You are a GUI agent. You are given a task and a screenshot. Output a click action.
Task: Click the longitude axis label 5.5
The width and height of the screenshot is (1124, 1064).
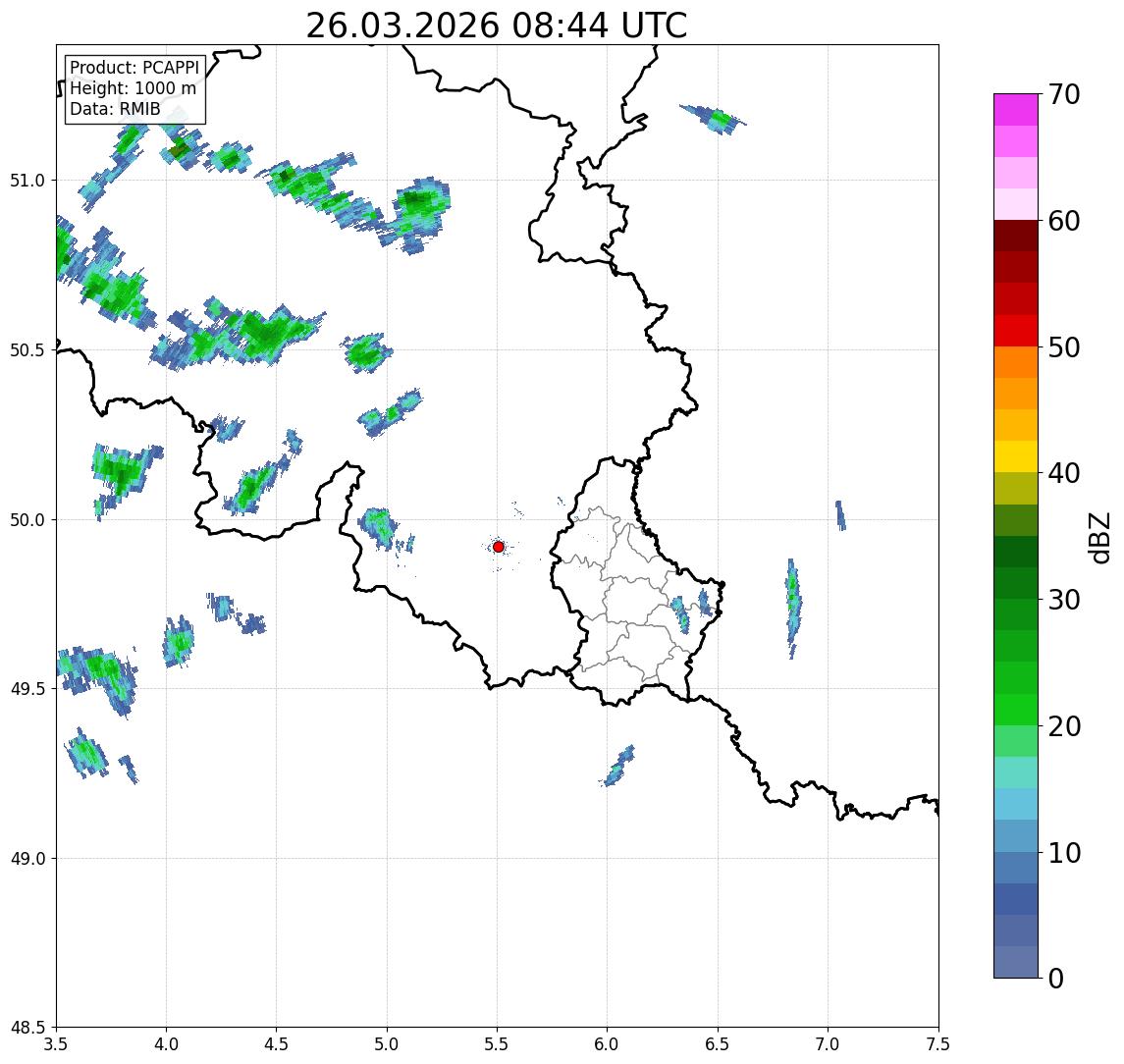tap(498, 1044)
